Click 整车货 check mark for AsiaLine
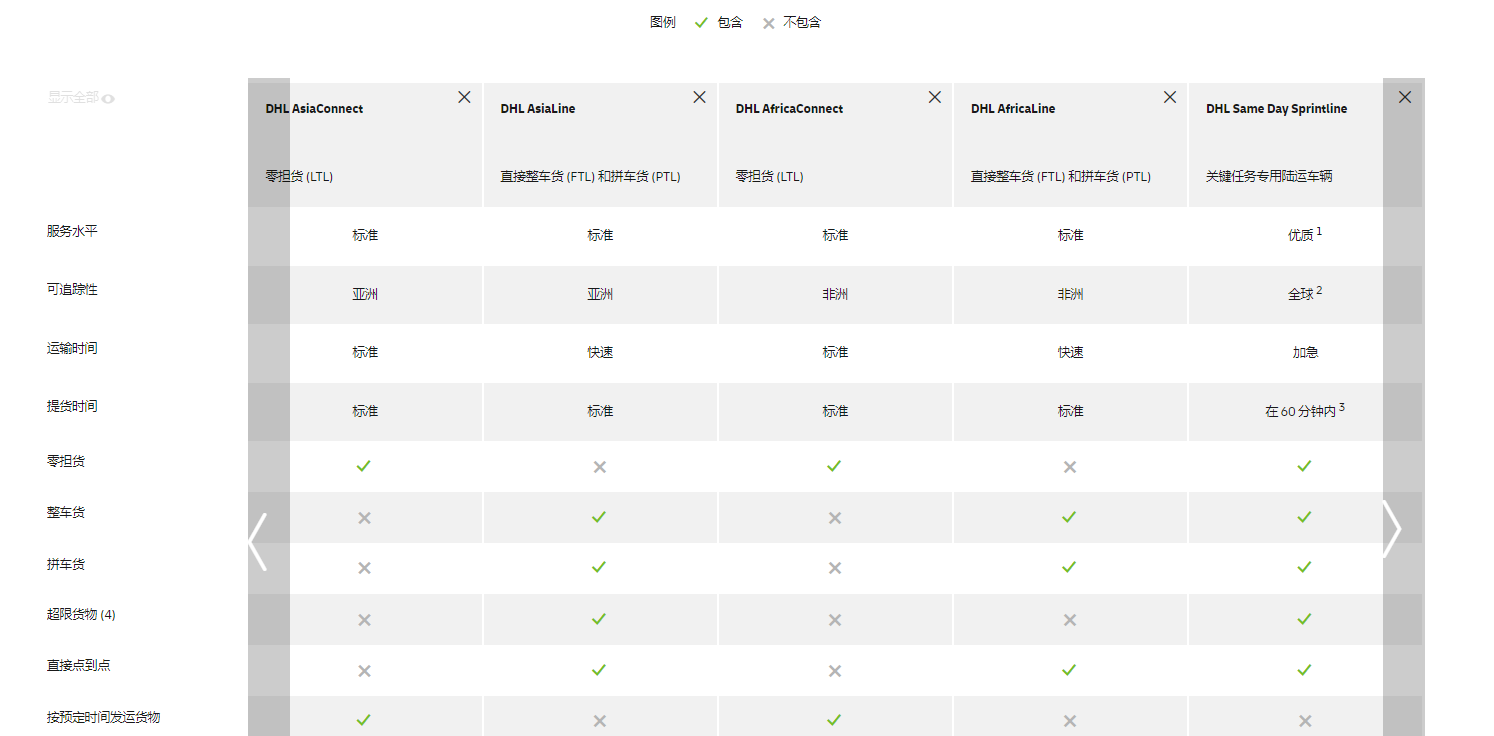This screenshot has height=736, width=1494. (599, 517)
